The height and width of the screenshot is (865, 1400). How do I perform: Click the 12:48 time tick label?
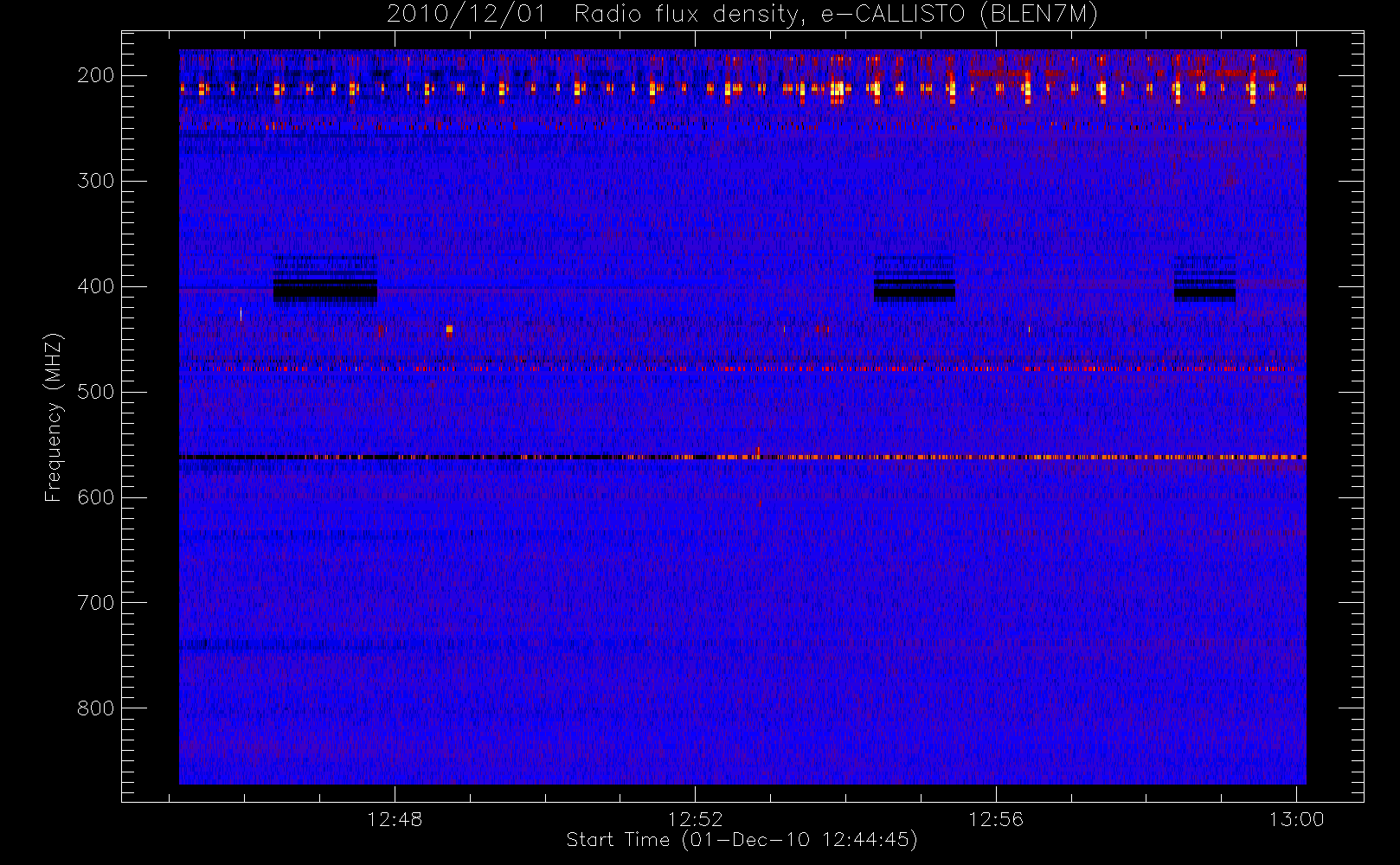point(395,819)
